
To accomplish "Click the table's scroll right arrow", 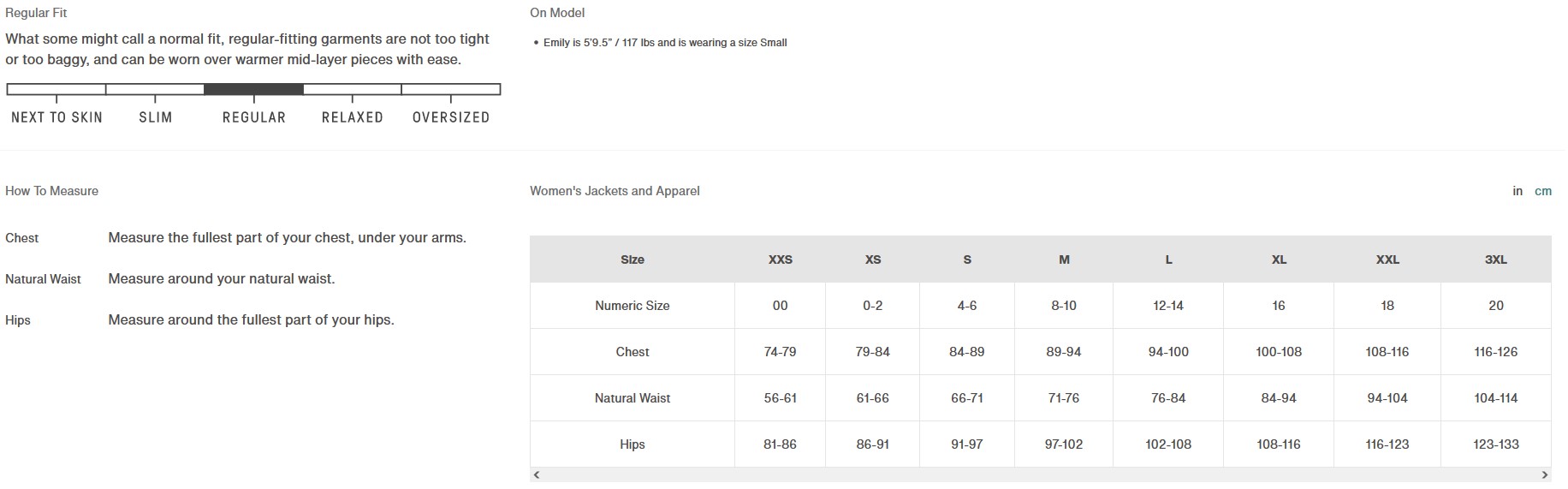I will coord(1545,474).
